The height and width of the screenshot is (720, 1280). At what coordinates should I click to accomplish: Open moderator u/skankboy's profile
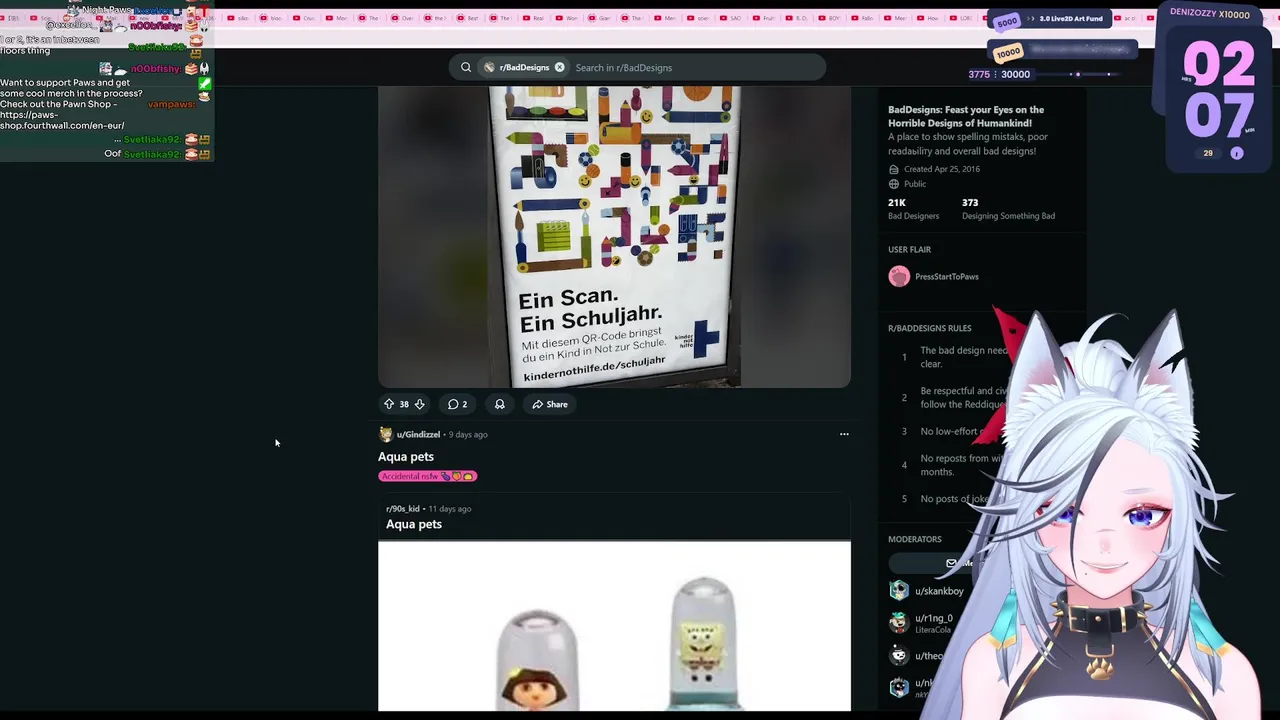(939, 591)
